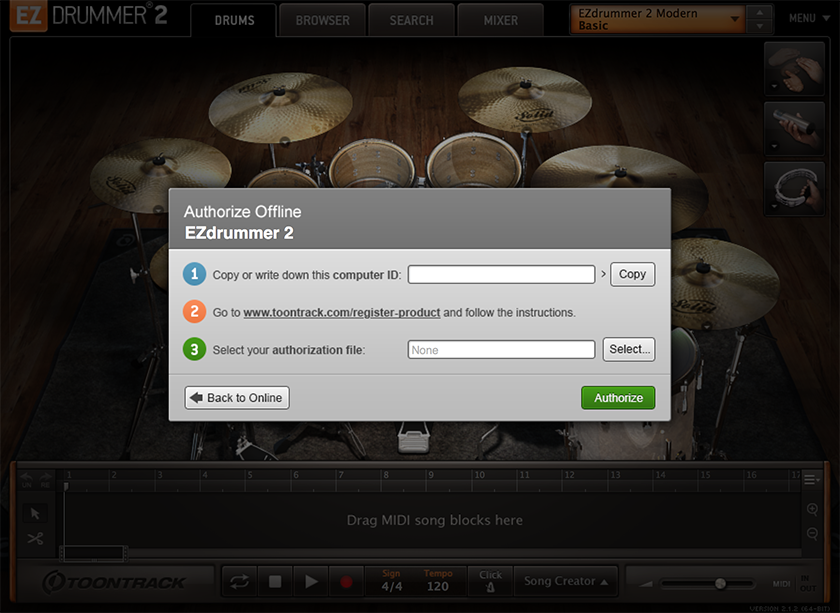Click bar 9 on the timeline ruler

click(x=431, y=475)
